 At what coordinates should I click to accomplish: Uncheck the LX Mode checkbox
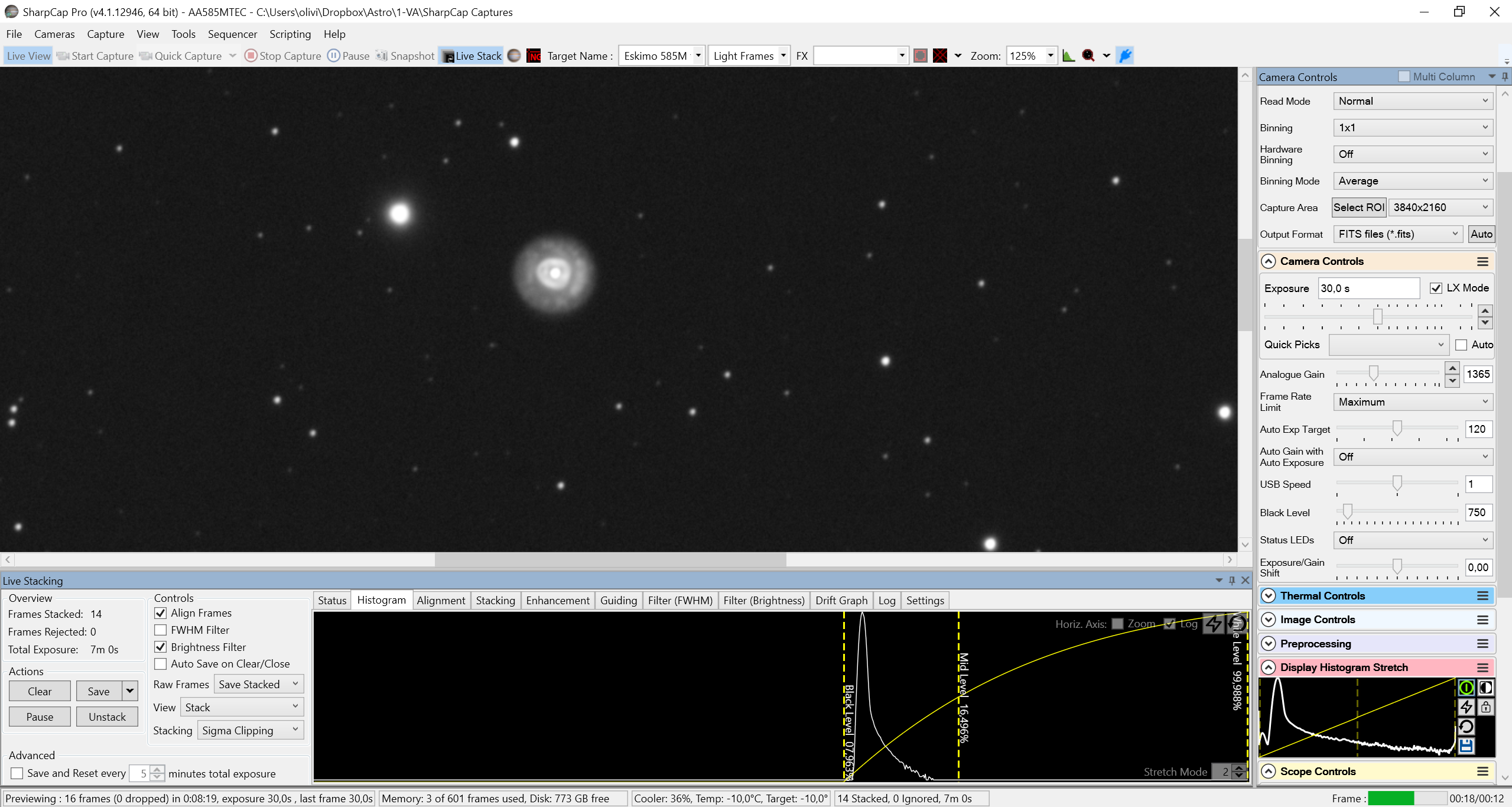click(x=1436, y=288)
